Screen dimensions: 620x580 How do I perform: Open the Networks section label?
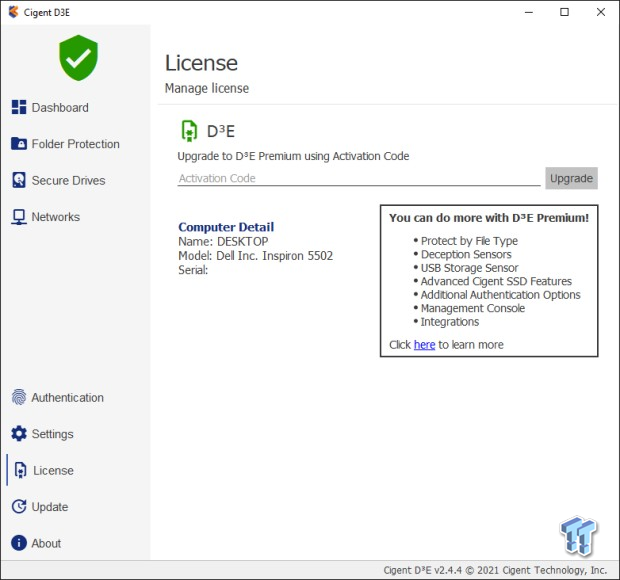pyautogui.click(x=56, y=217)
